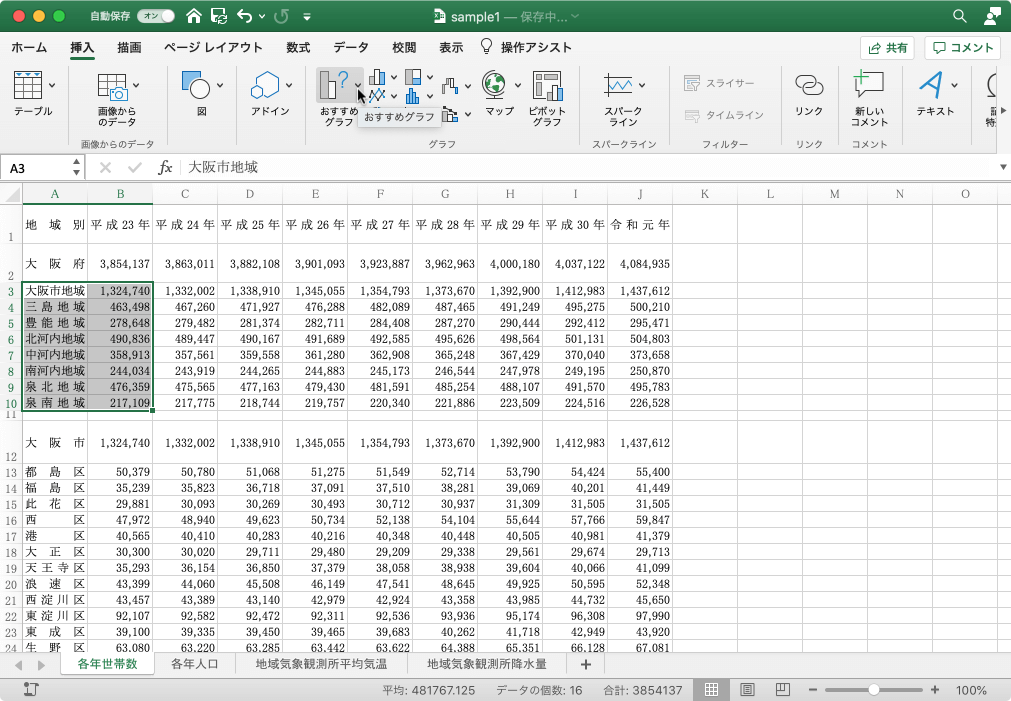Open the 図 illustrations icon
This screenshot has height=701, width=1011.
(x=196, y=84)
